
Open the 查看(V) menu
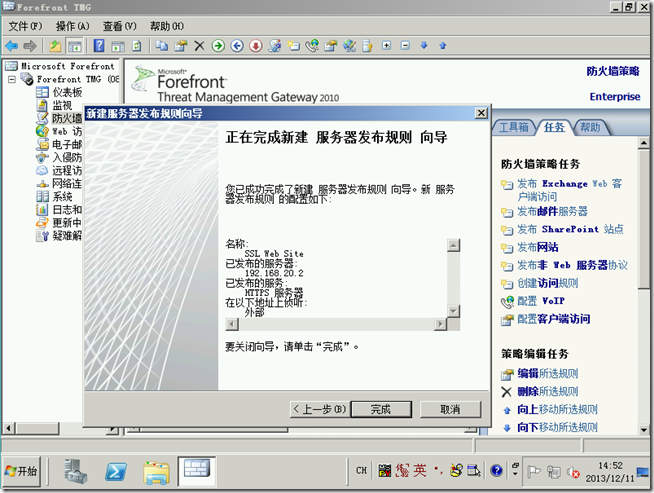120,26
